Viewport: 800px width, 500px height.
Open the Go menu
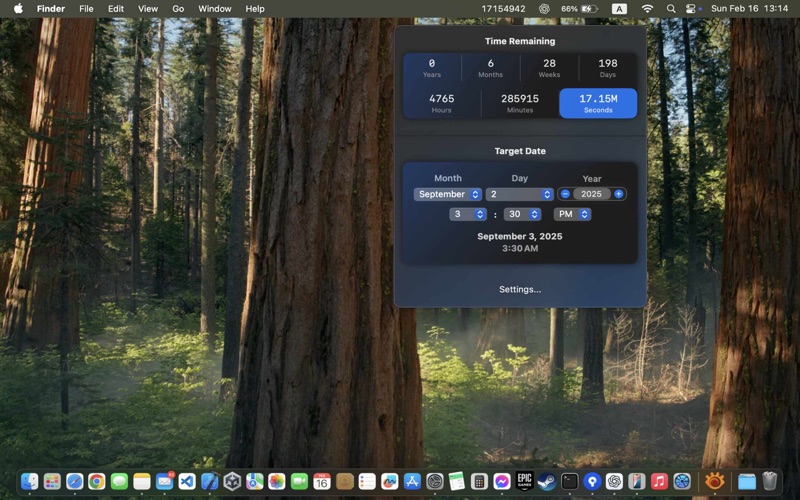178,9
